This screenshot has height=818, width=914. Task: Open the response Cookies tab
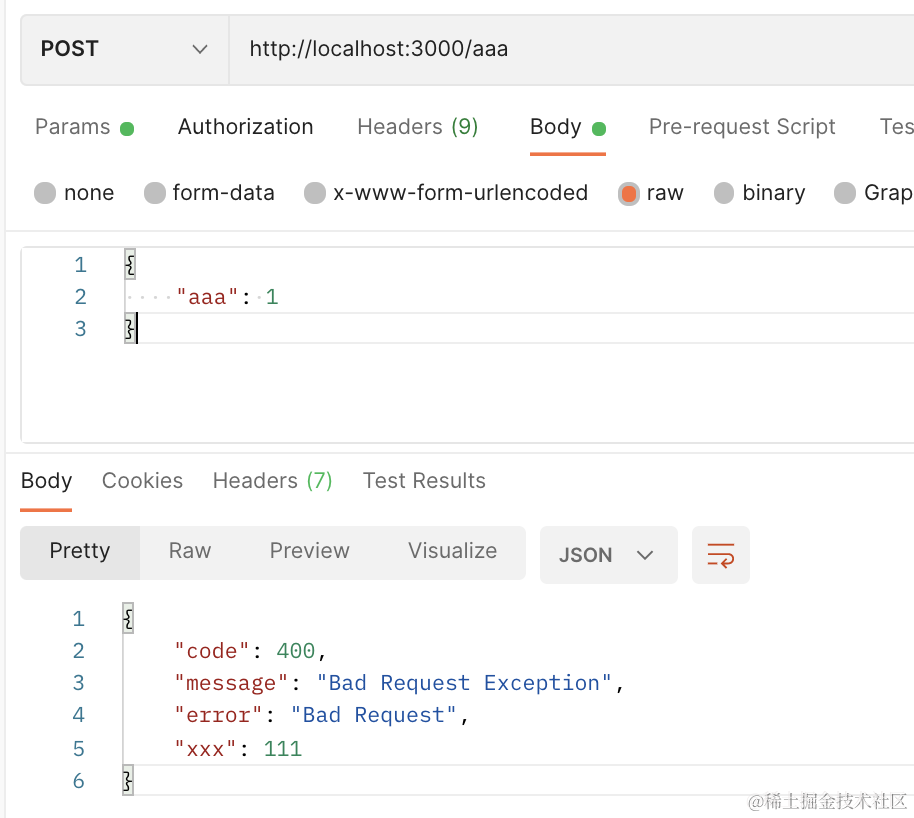tap(142, 481)
